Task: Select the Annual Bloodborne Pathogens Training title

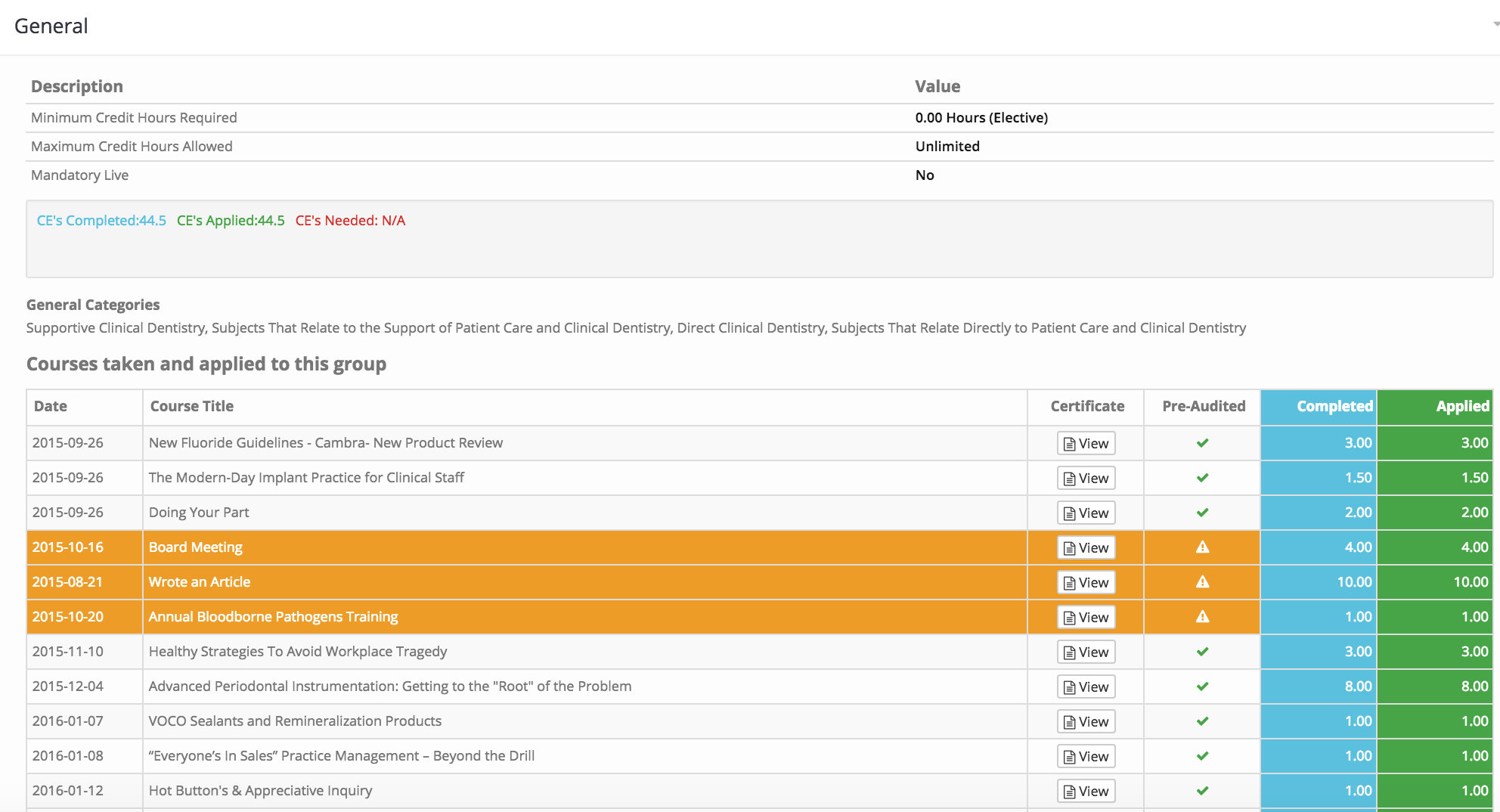Action: (x=273, y=617)
